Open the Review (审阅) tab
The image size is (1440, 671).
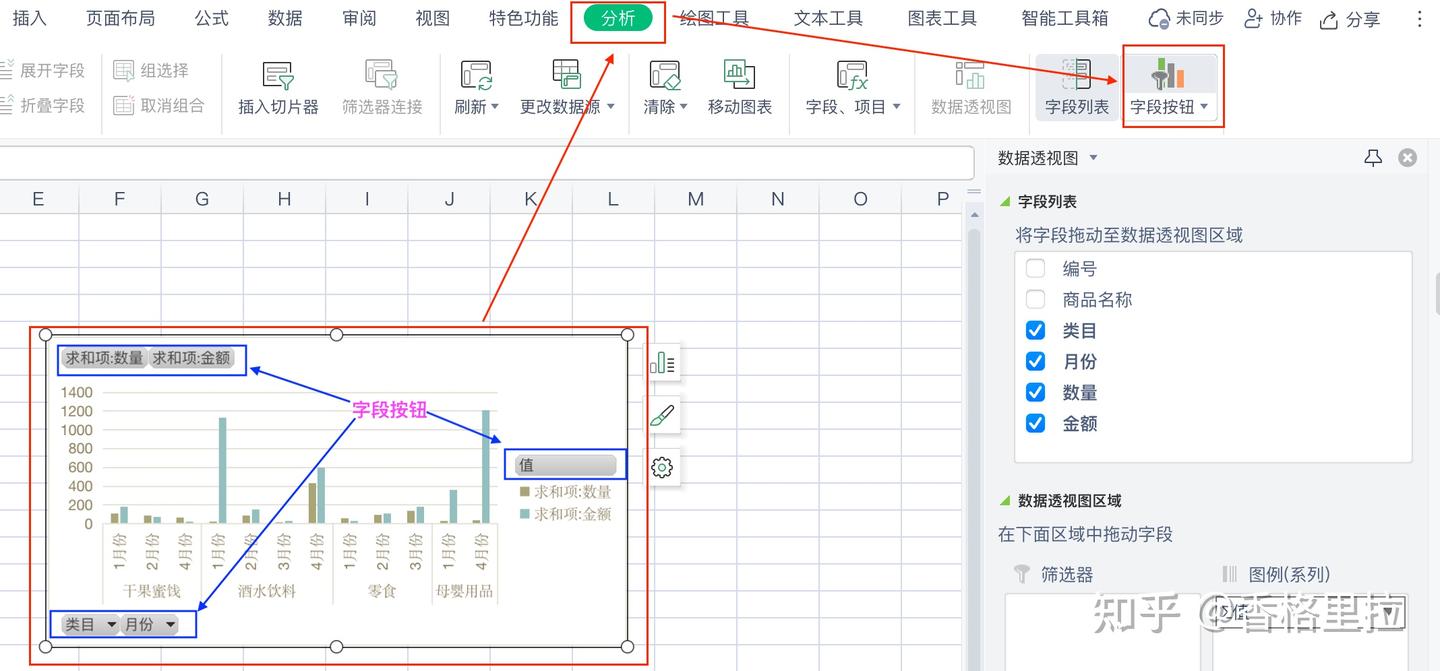pyautogui.click(x=359, y=18)
